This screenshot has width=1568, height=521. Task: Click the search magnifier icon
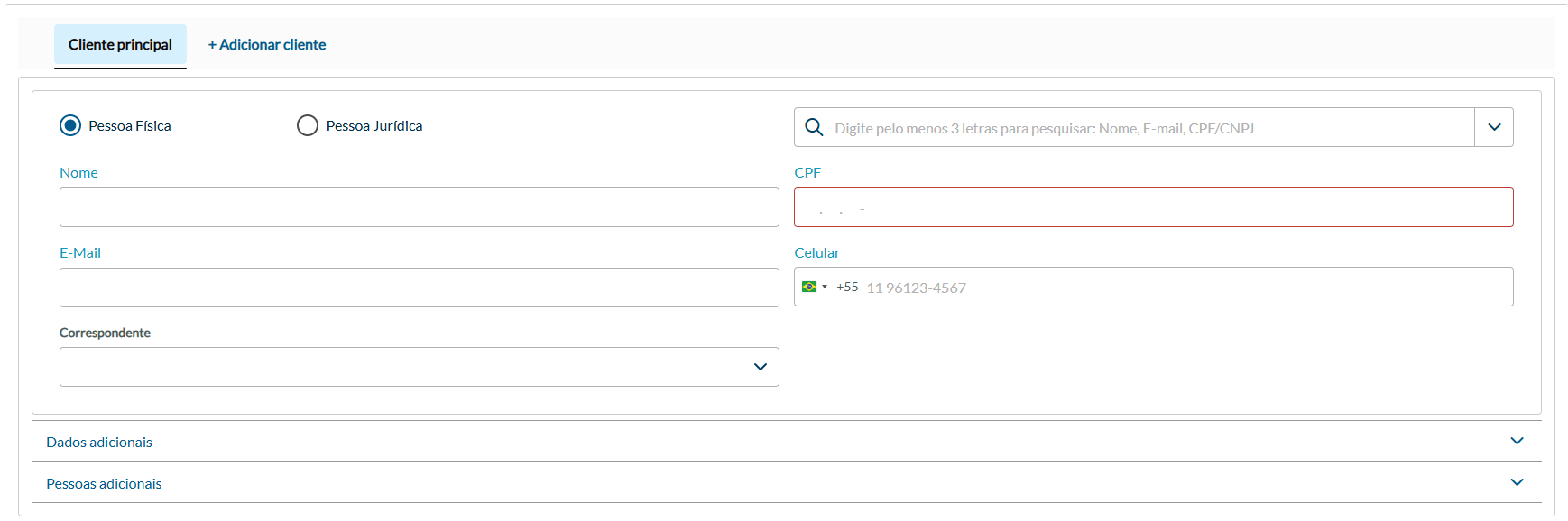coord(814,127)
